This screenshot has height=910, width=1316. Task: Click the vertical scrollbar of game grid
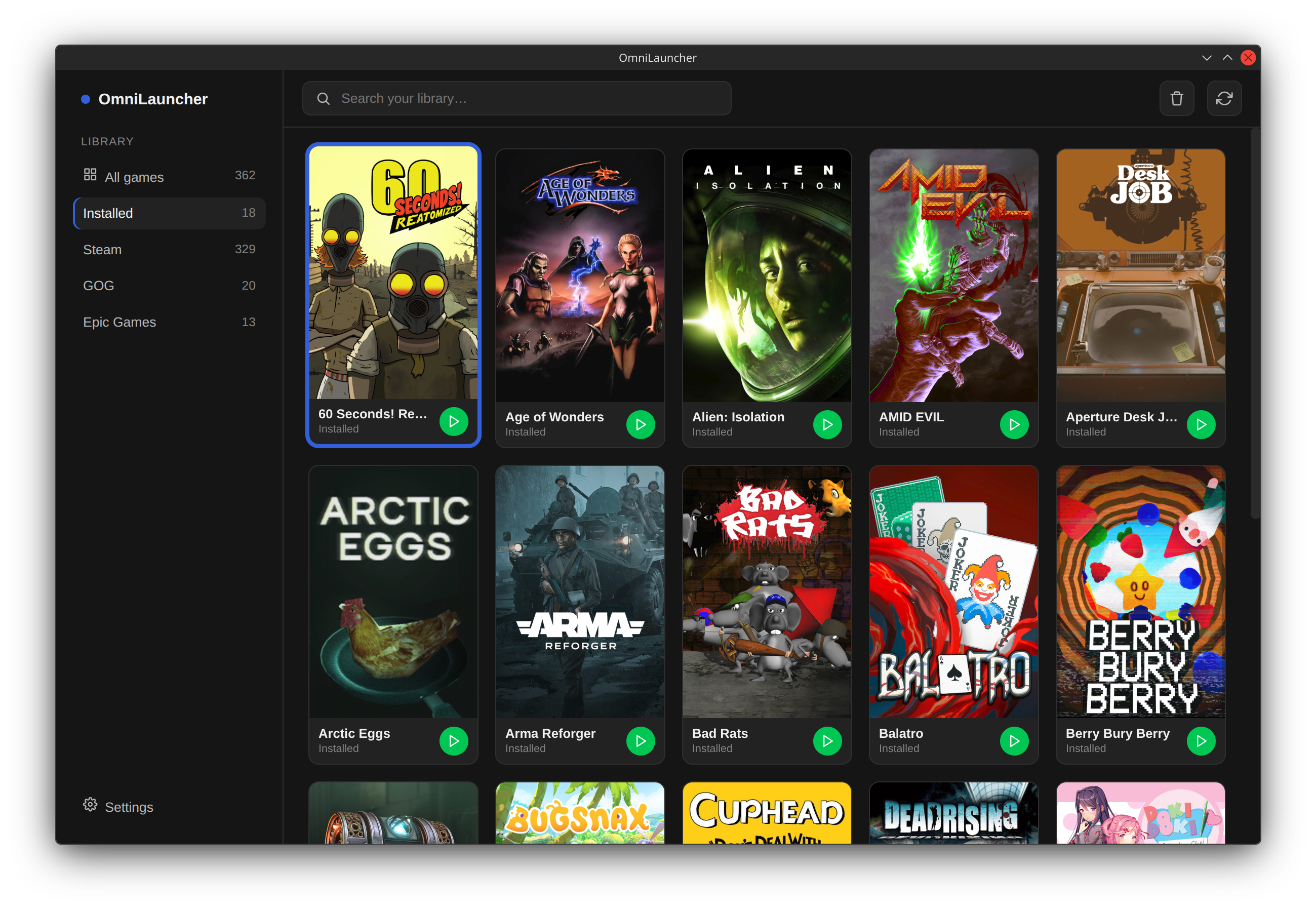(1255, 324)
